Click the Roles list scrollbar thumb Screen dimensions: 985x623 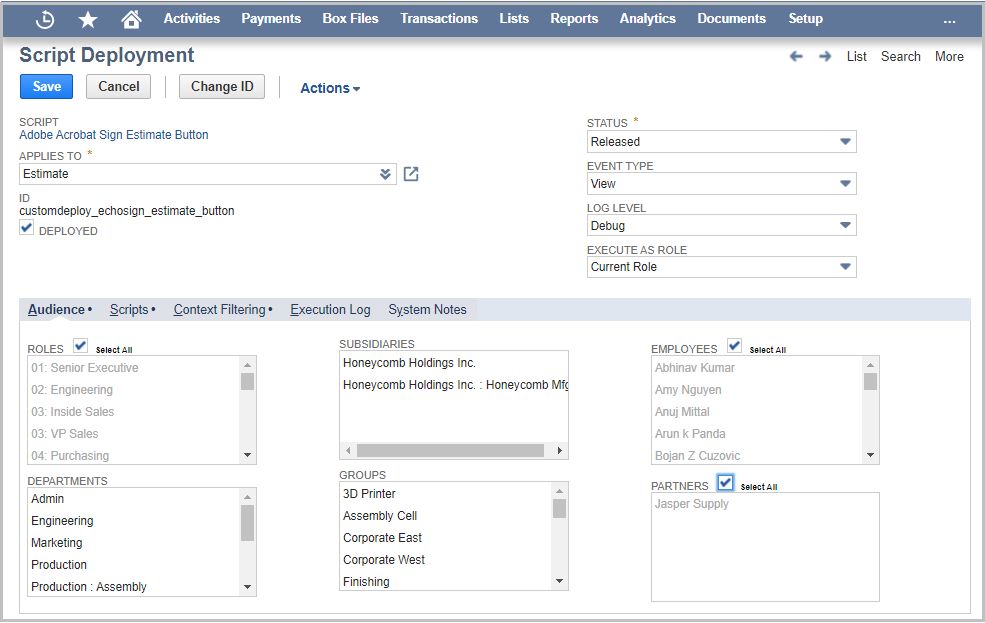[248, 381]
